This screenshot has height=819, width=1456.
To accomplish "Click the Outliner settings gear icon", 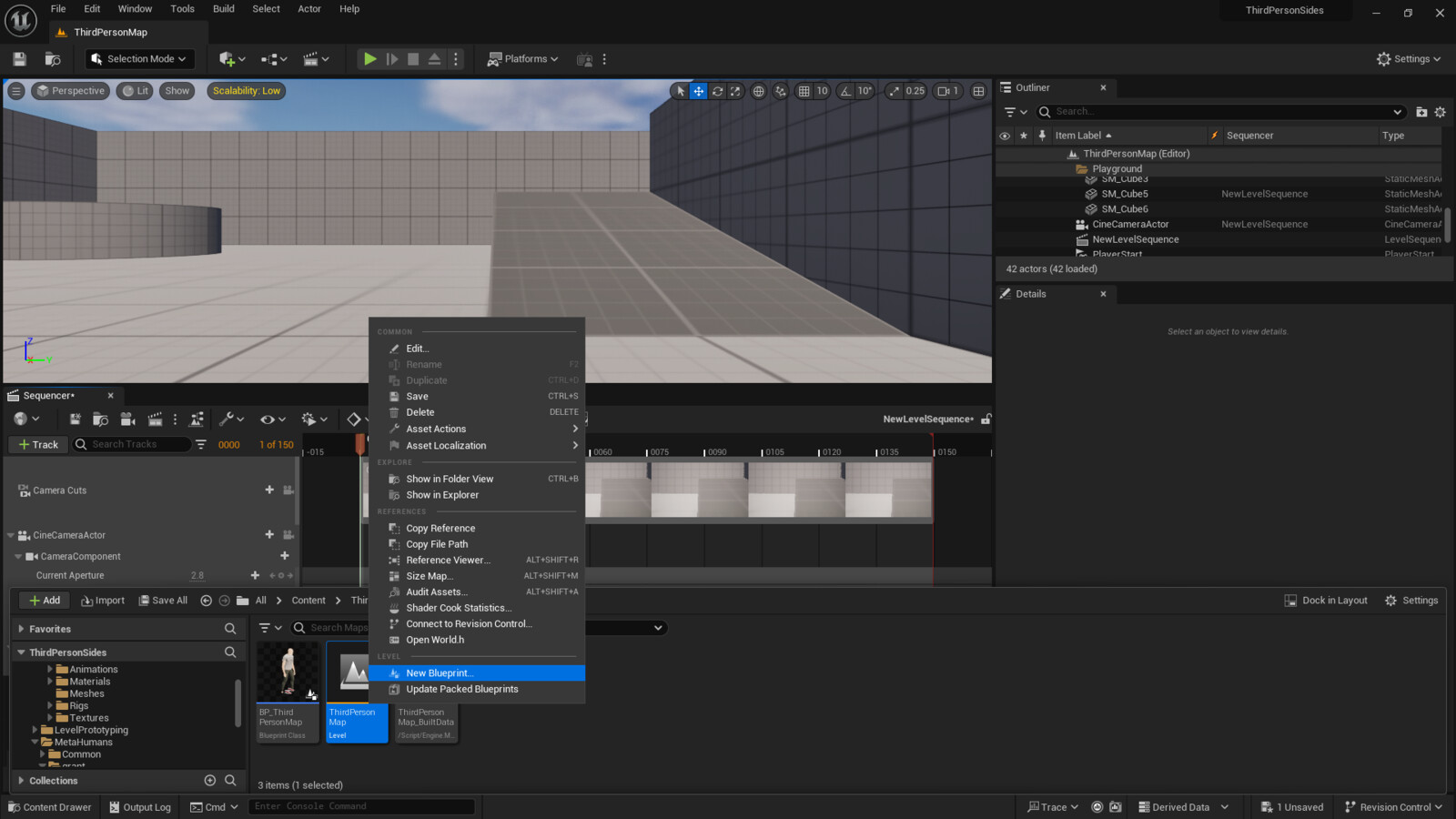I will pos(1440,112).
